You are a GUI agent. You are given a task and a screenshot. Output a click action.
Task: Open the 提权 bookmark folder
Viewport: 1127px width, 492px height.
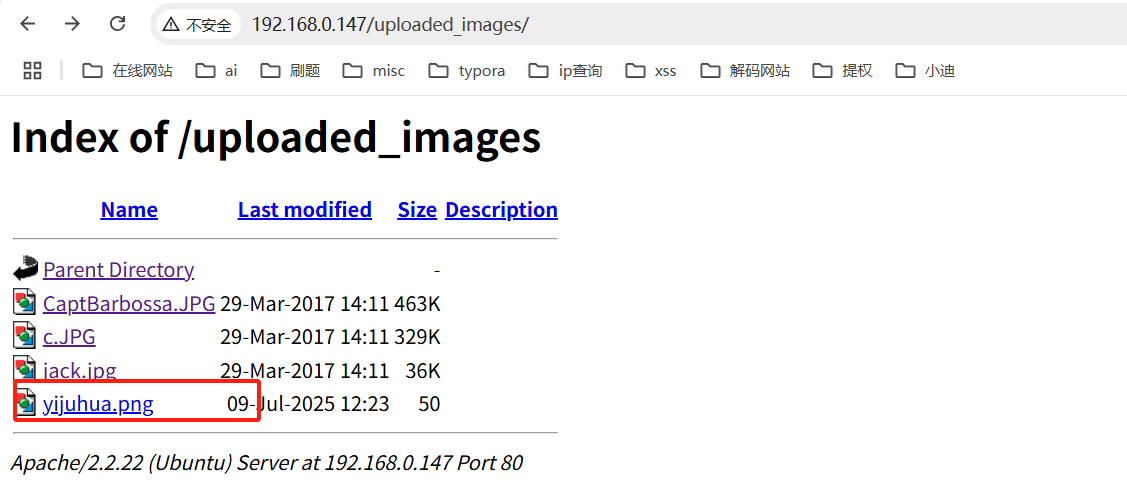(x=843, y=71)
